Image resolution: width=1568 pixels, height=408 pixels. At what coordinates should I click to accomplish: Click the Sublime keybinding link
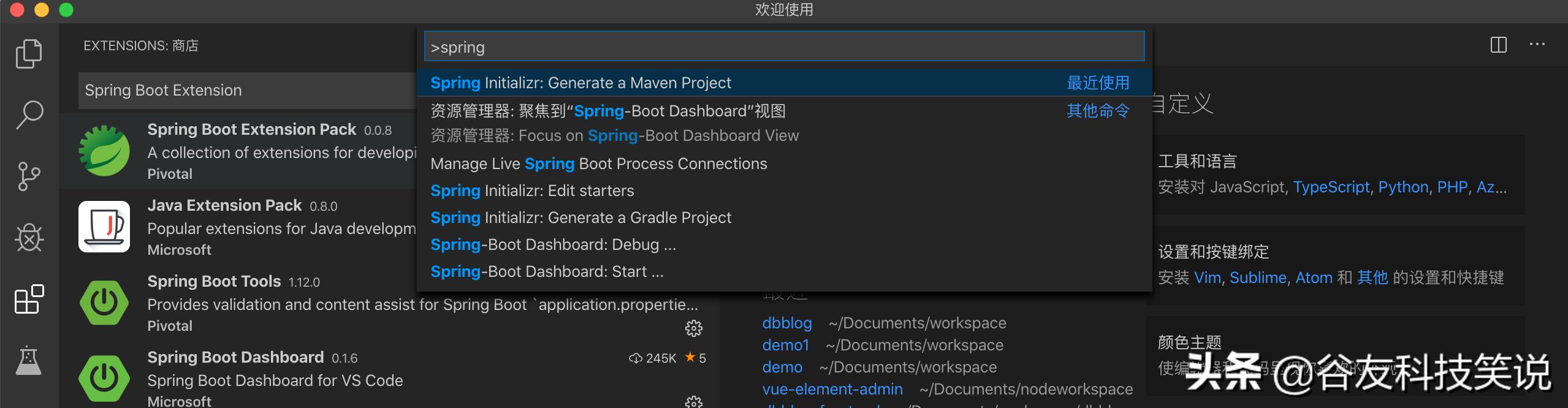tap(1258, 278)
